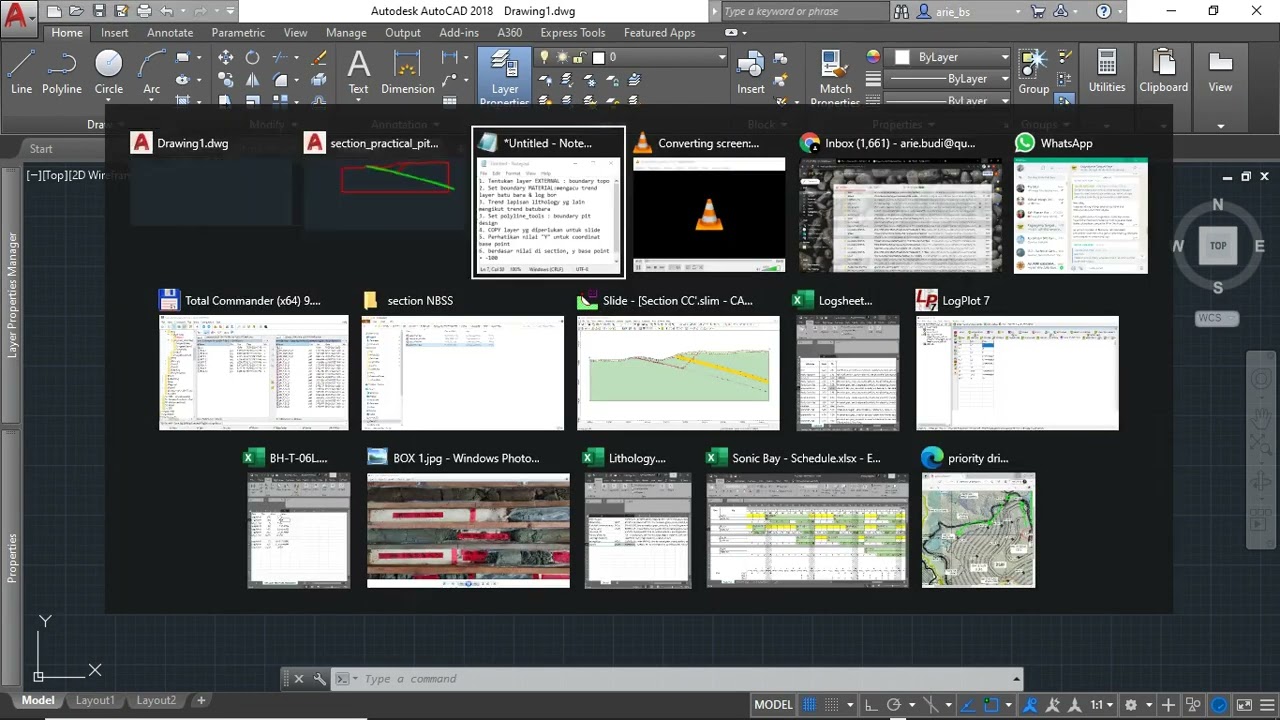This screenshot has width=1280, height=720.
Task: Select the Polyline tool
Action: coord(62,72)
